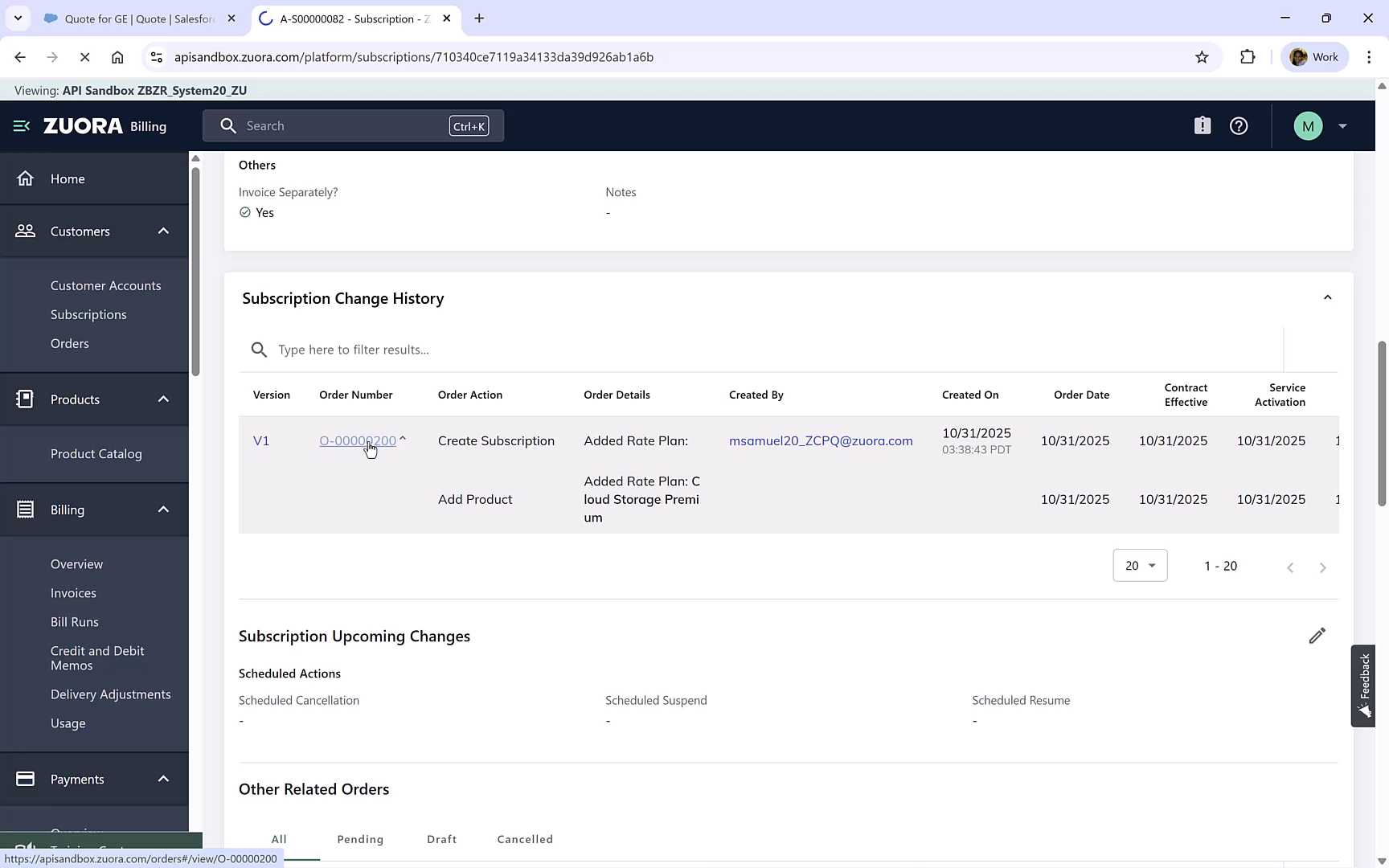Switch to the Pending orders tab

(x=360, y=839)
